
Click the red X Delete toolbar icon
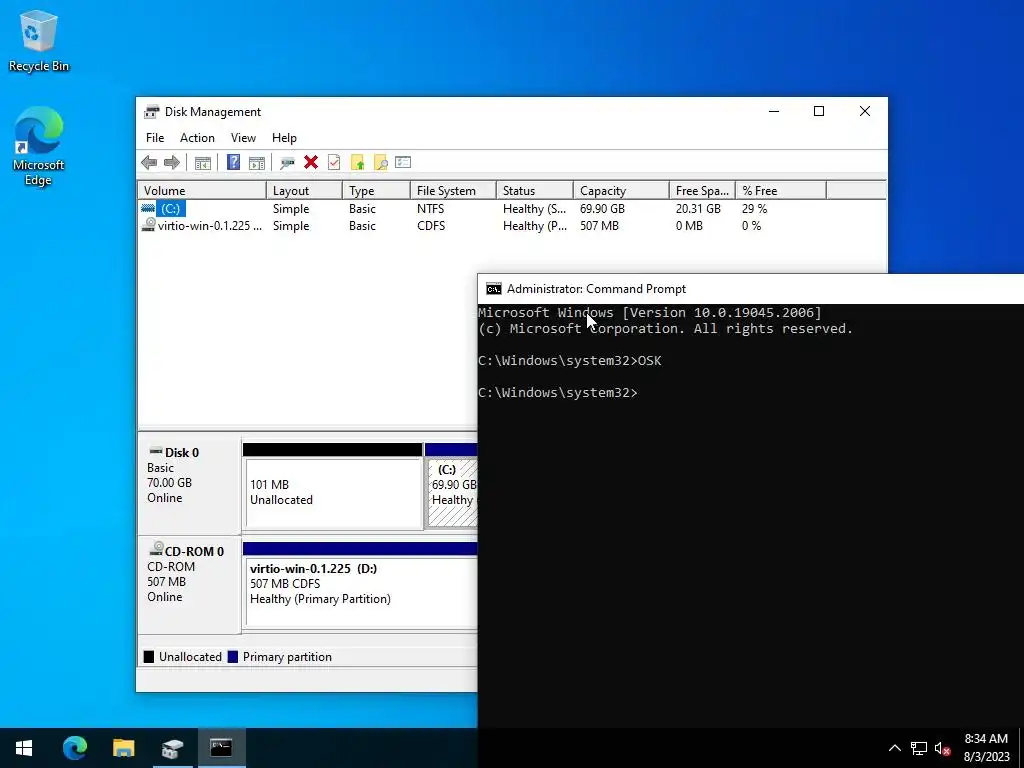[311, 163]
